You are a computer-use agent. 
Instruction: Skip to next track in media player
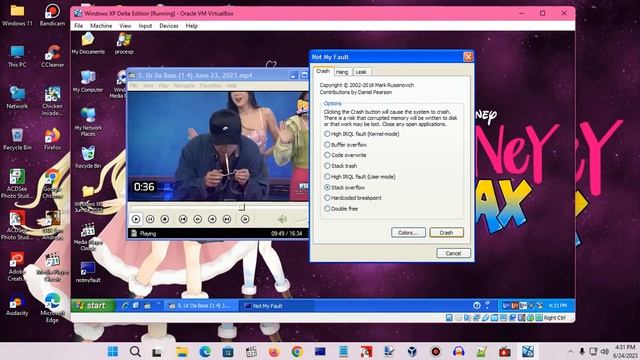[x=227, y=219]
